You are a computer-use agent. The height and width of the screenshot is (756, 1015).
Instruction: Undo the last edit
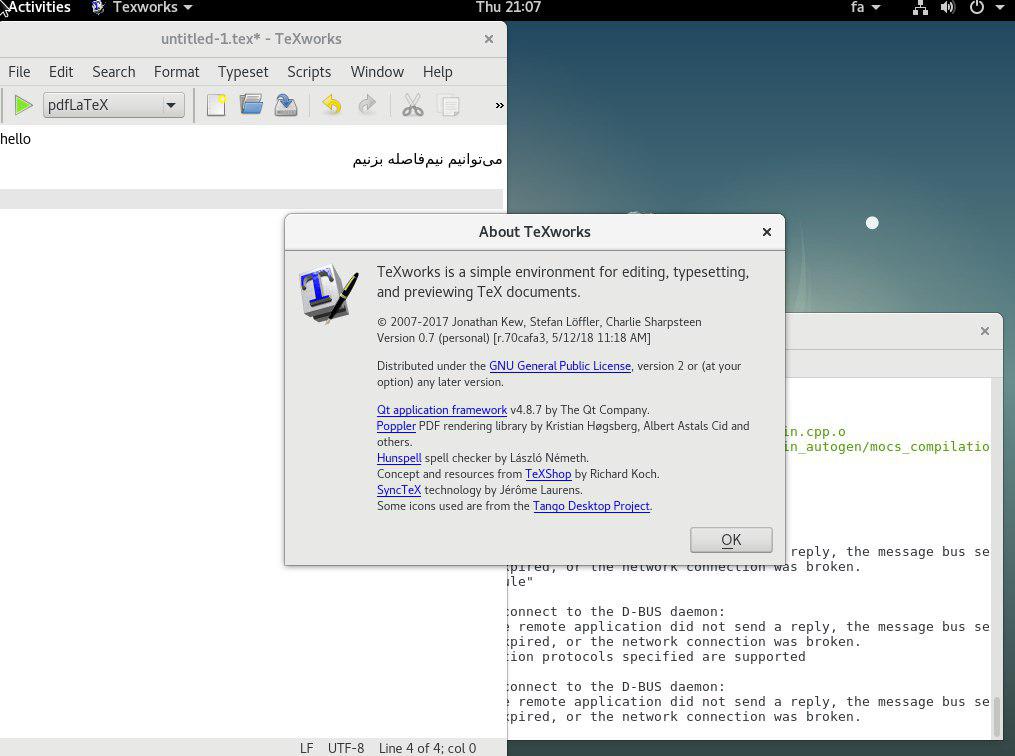click(x=331, y=105)
